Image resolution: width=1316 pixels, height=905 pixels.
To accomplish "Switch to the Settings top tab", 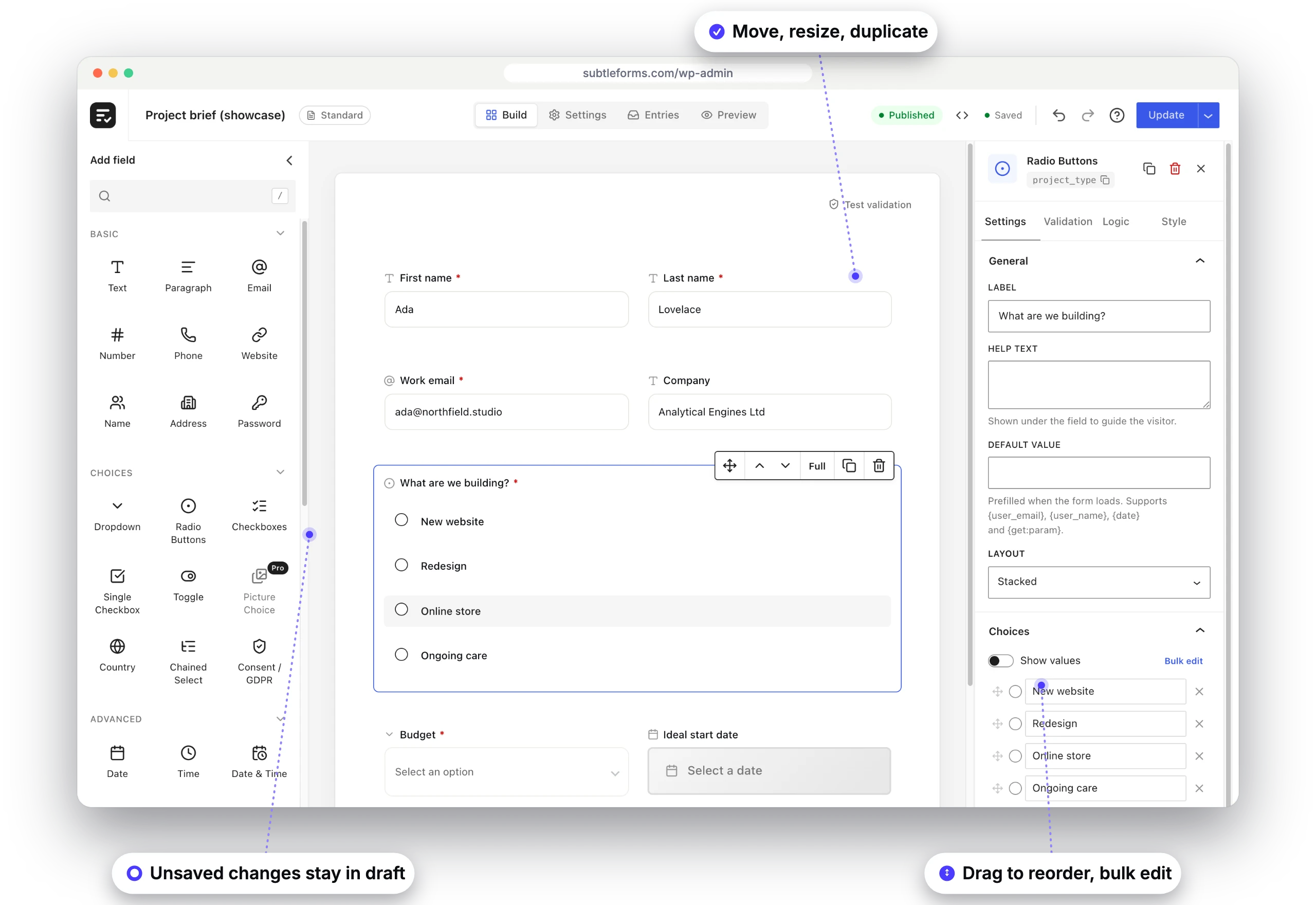I will point(577,115).
